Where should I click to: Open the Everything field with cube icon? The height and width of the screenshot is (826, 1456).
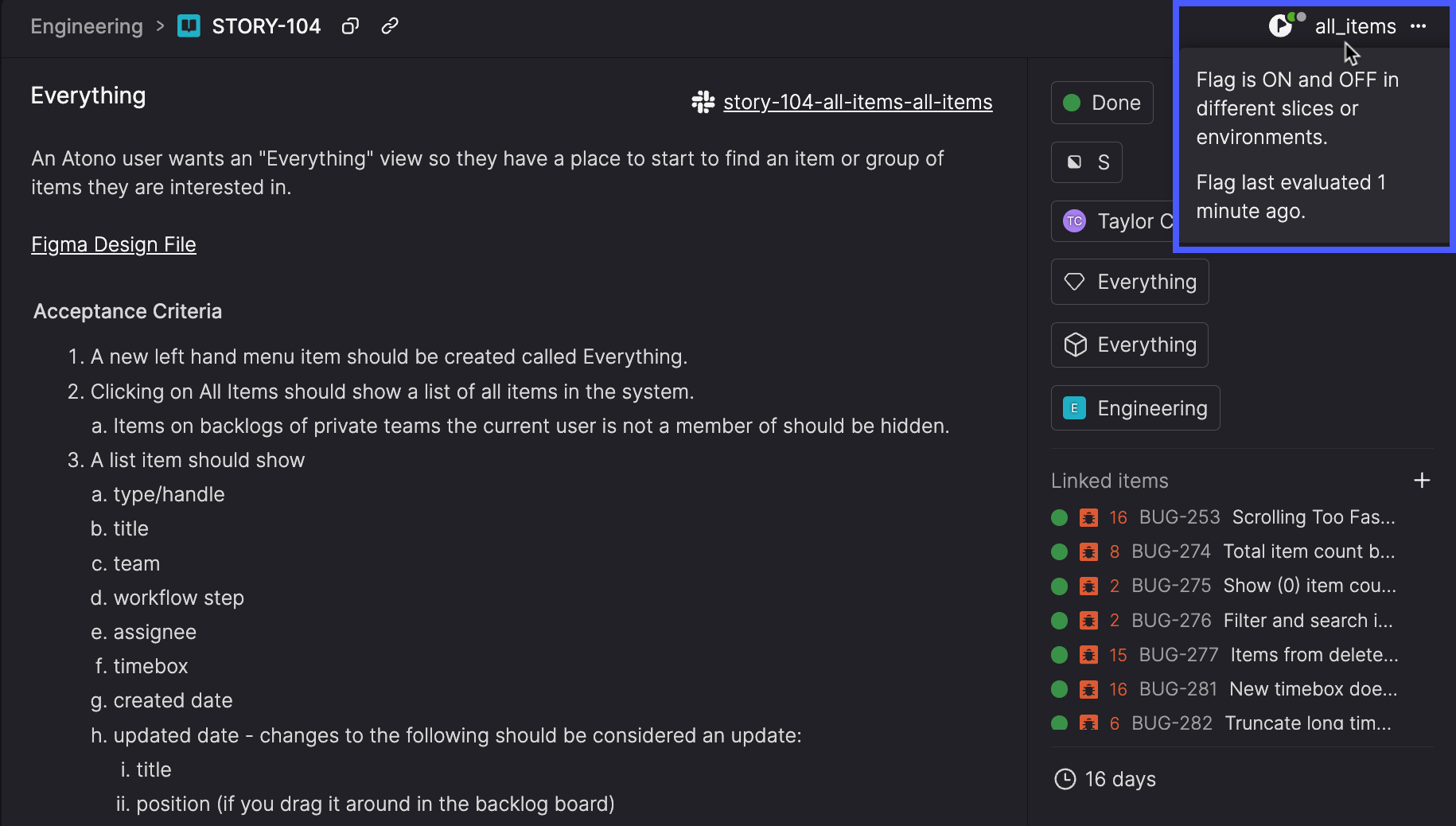1130,345
